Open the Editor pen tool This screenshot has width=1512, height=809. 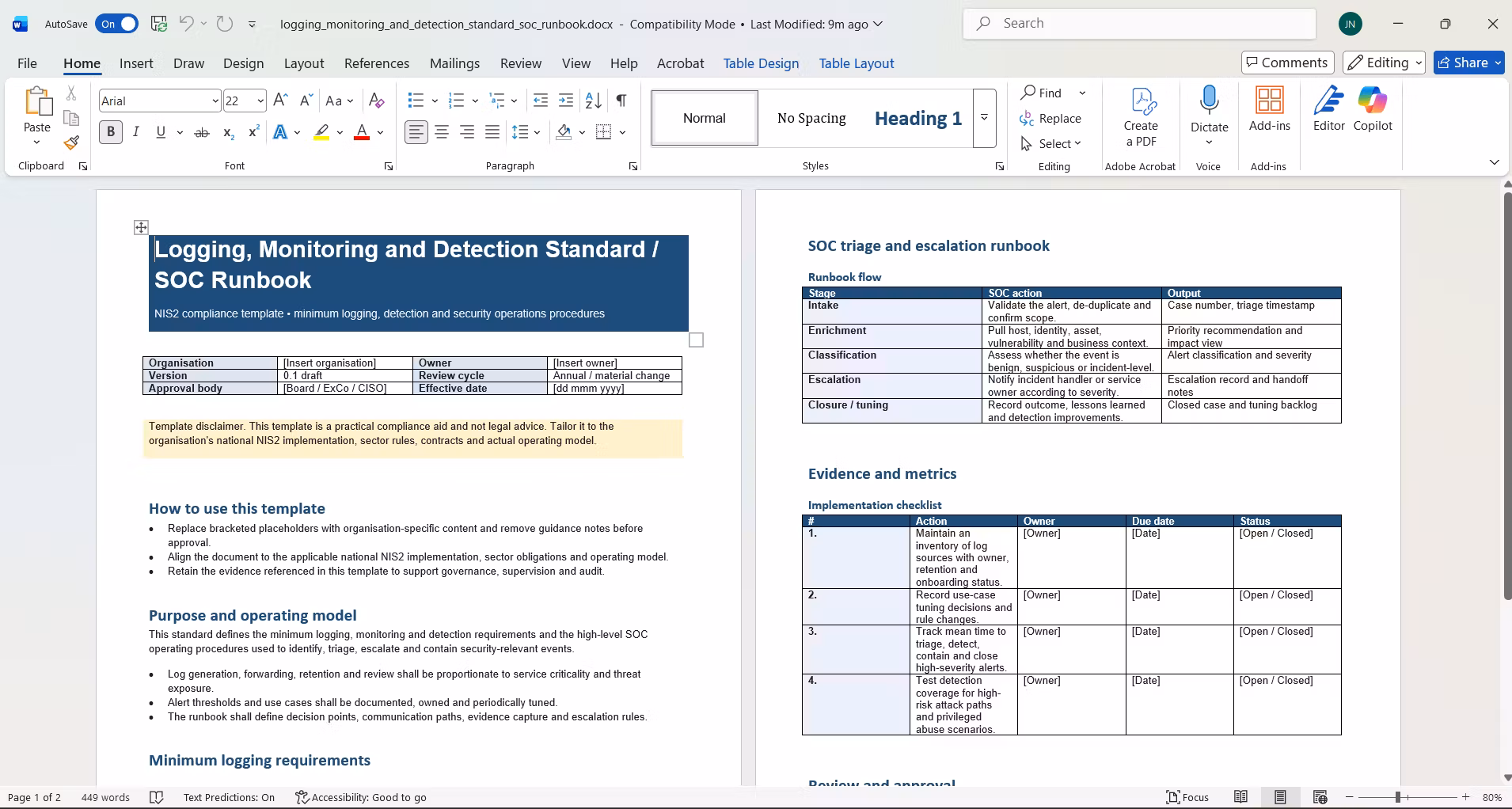[x=1329, y=109]
